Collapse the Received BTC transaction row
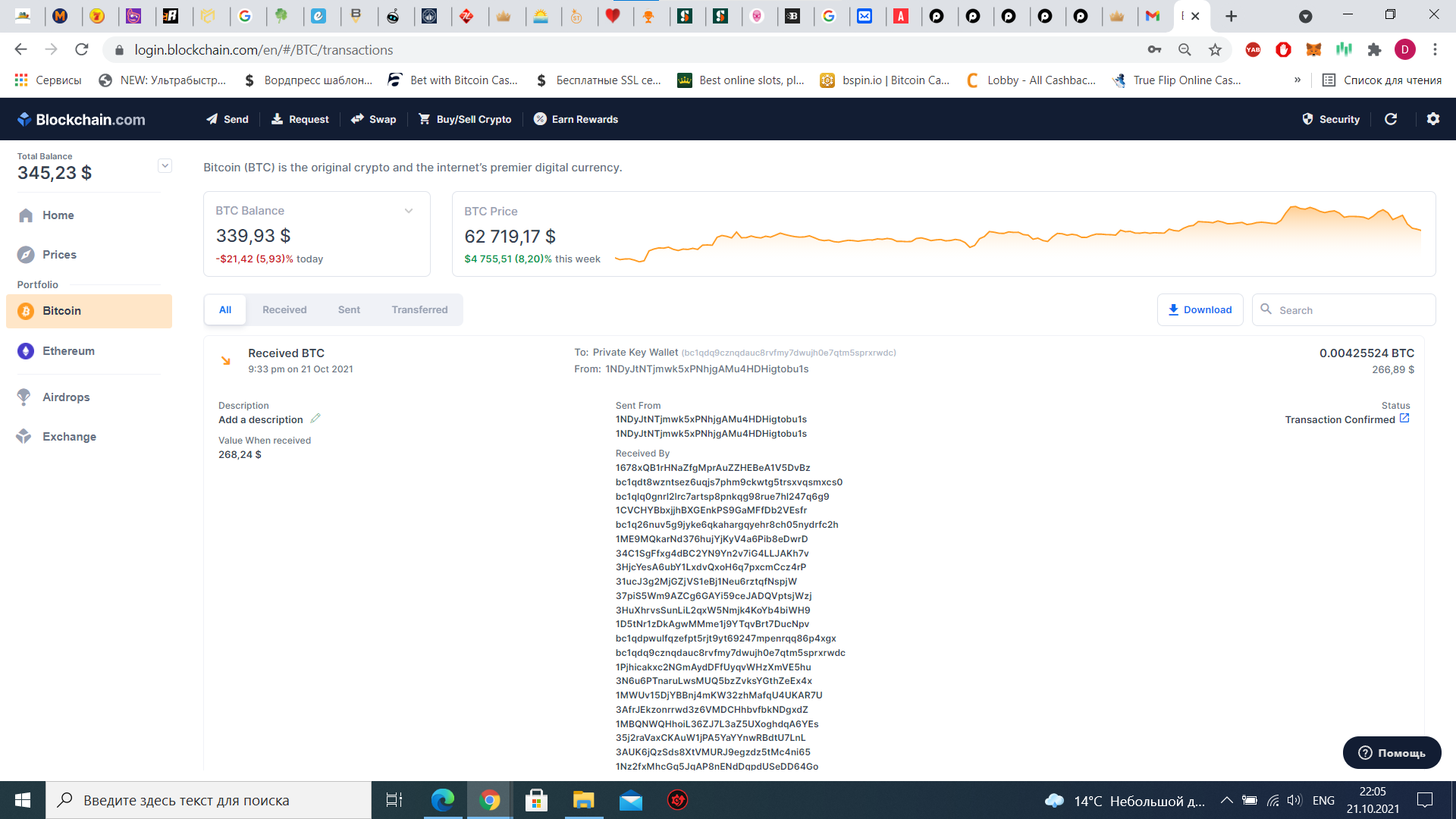The image size is (1456, 819). click(814, 361)
